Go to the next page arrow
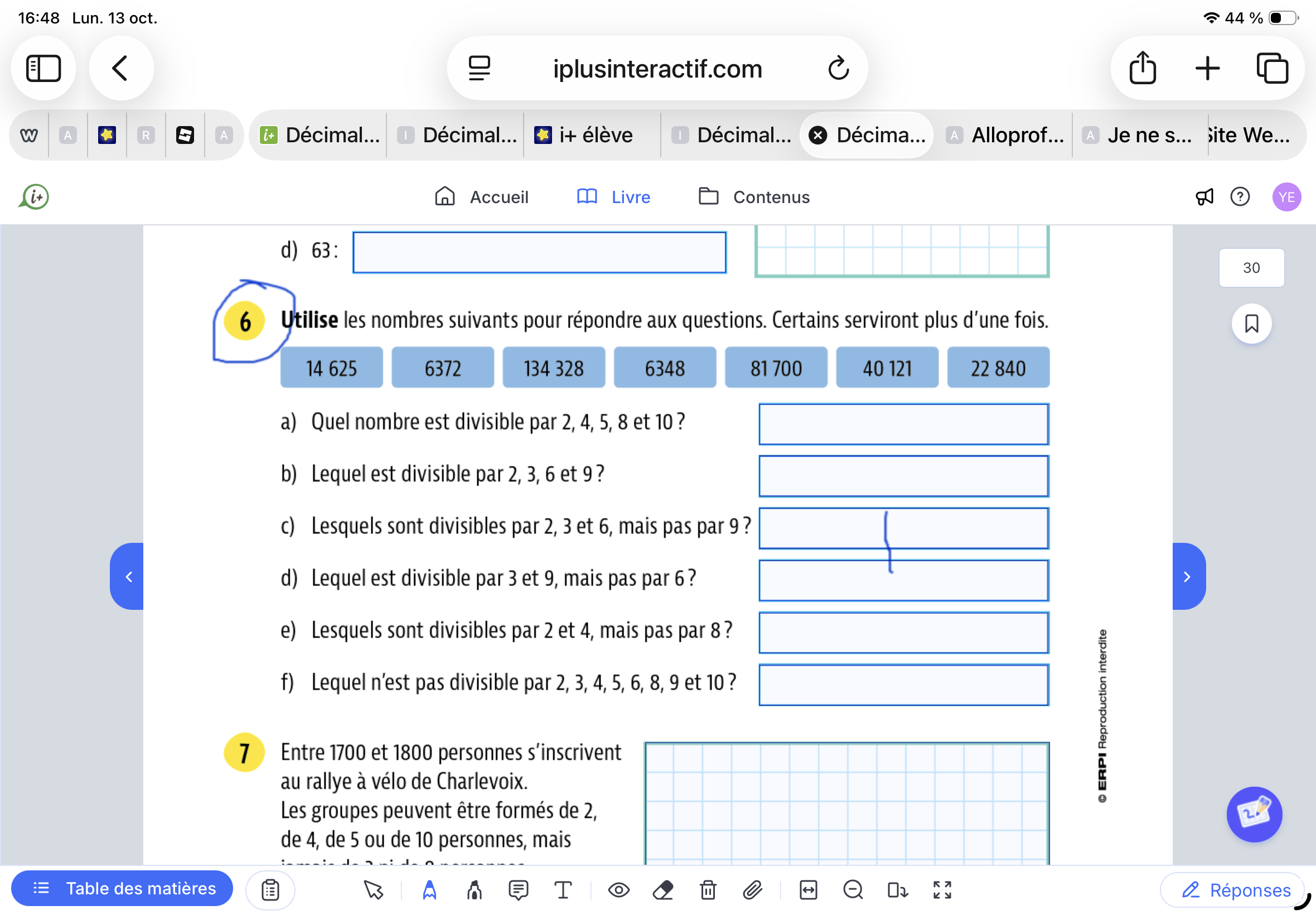1316x915 pixels. pos(1188,576)
